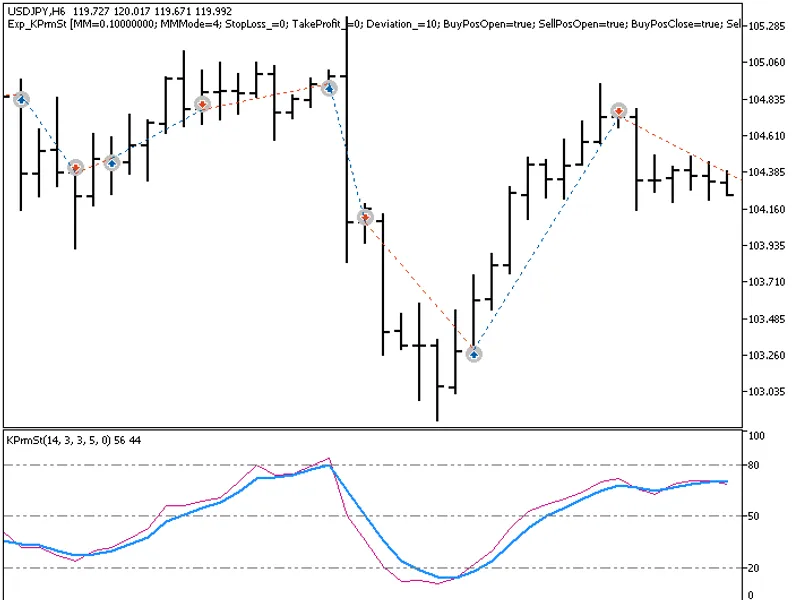Viewport: 800px width, 600px height.
Task: Click the earliest red sell arrow marker
Action: (x=76, y=167)
